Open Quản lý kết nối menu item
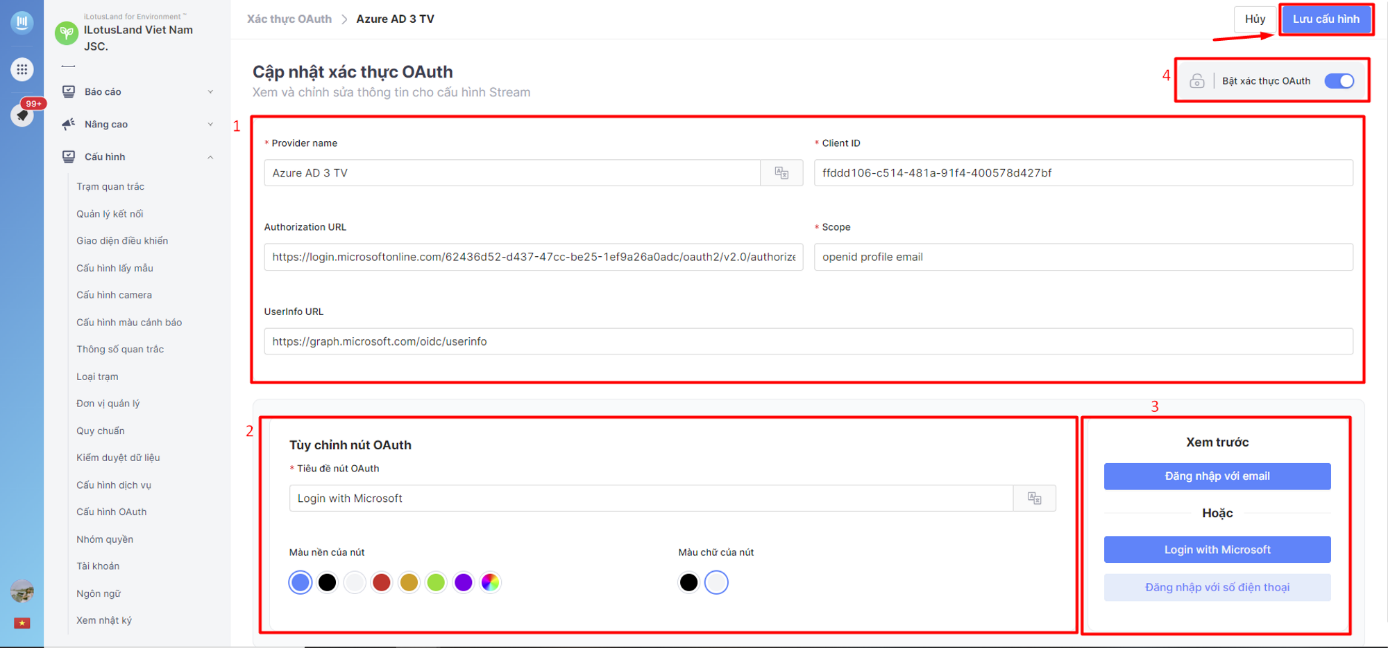 110,214
